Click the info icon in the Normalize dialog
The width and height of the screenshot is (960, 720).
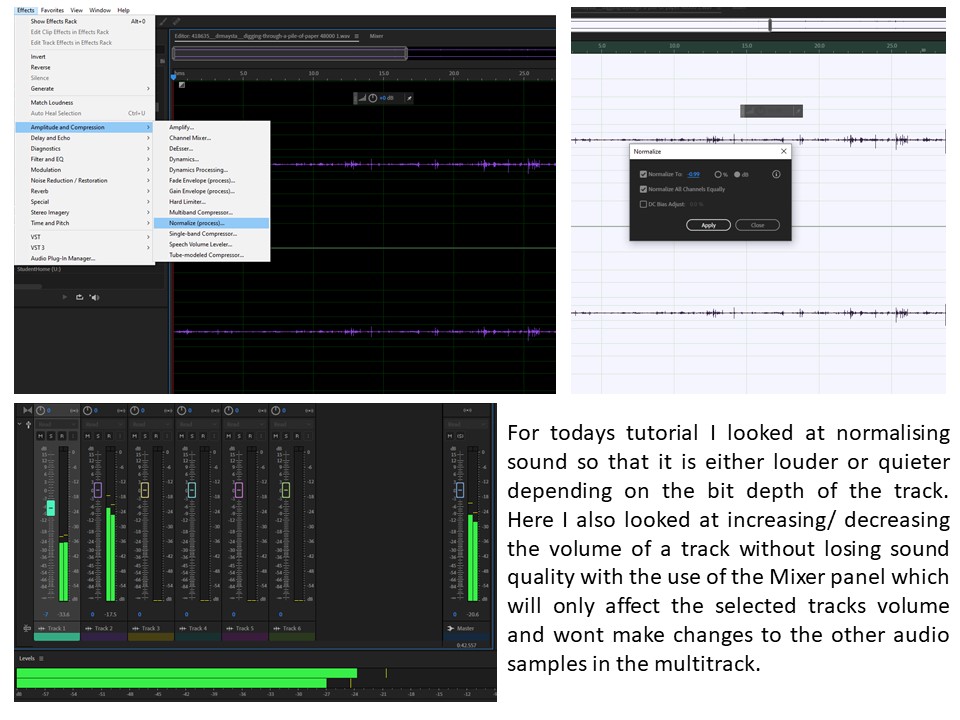[x=776, y=174]
